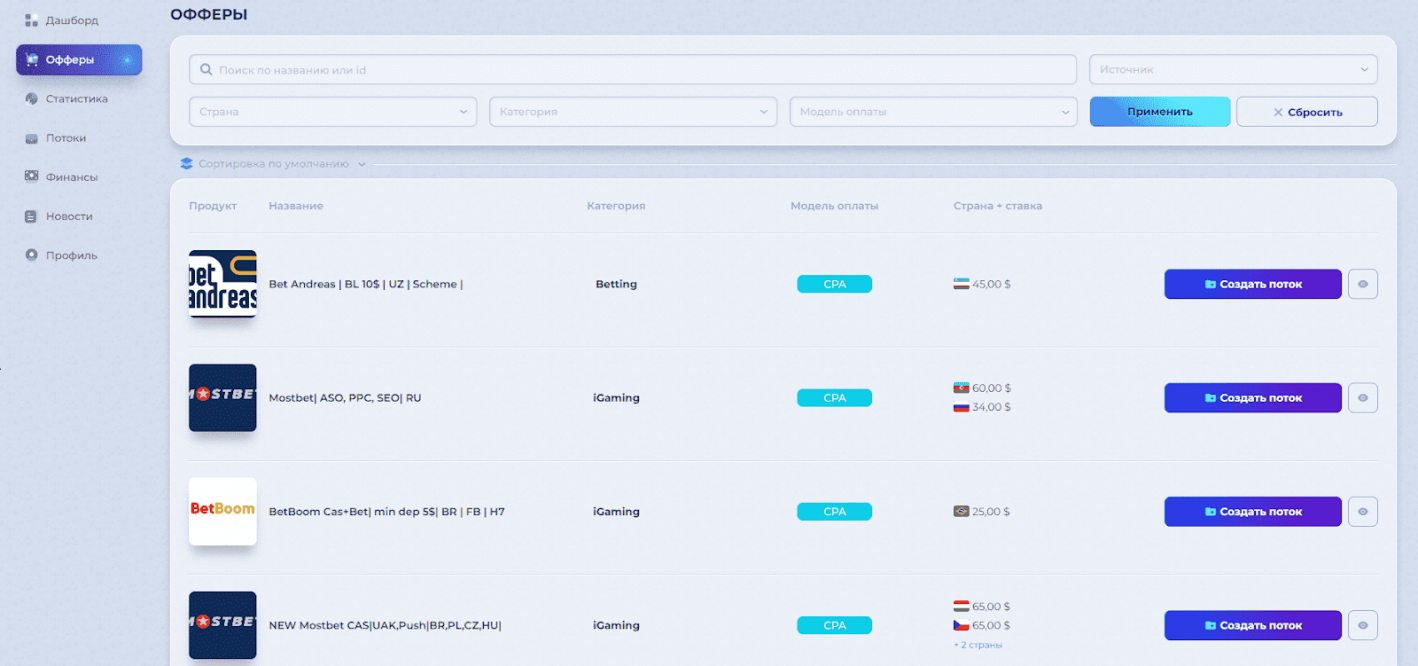
Task: Click the Uzbekistan flag next to 45,00 $
Action: 961,284
